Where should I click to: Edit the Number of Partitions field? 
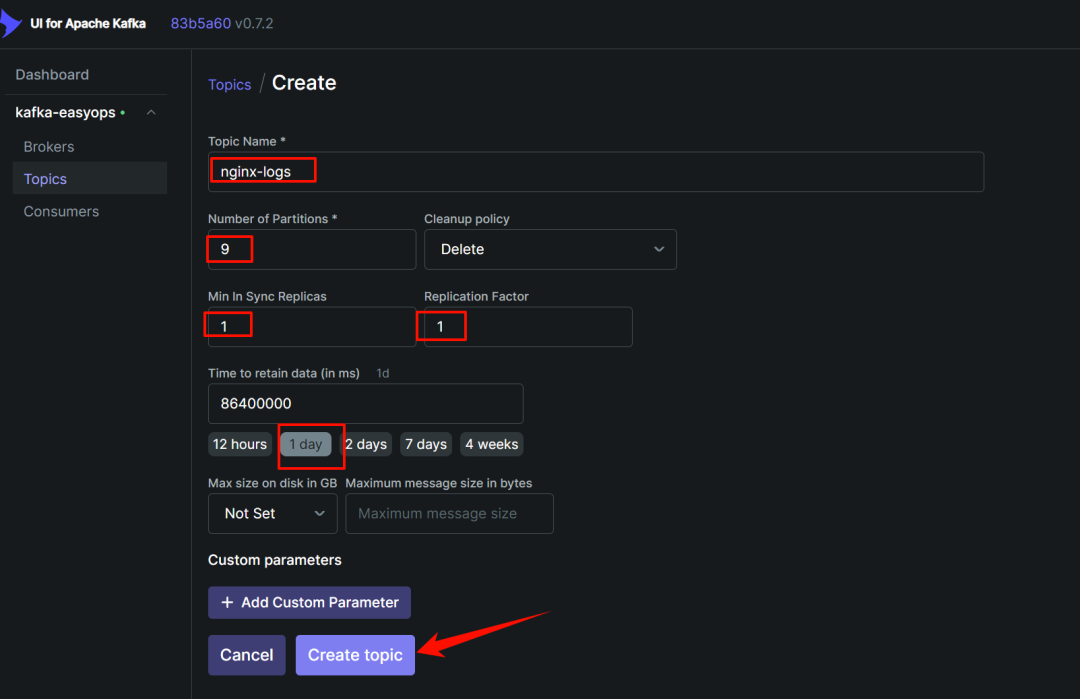(x=312, y=249)
